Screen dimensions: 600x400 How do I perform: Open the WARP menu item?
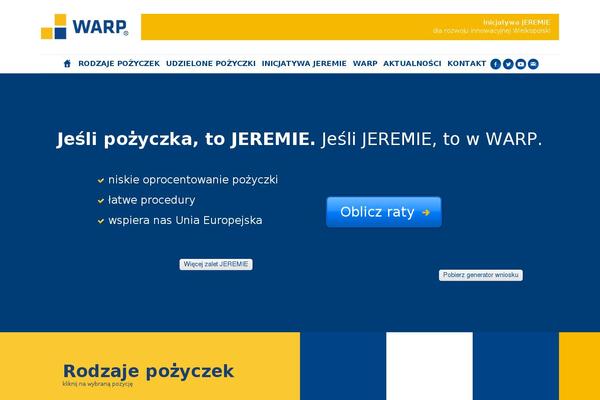tap(365, 64)
